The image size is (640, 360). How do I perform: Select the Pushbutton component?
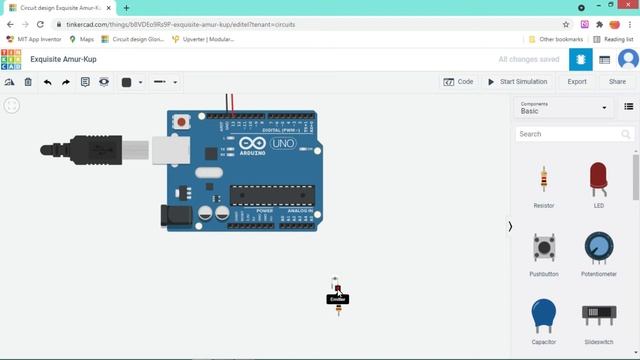(x=544, y=254)
